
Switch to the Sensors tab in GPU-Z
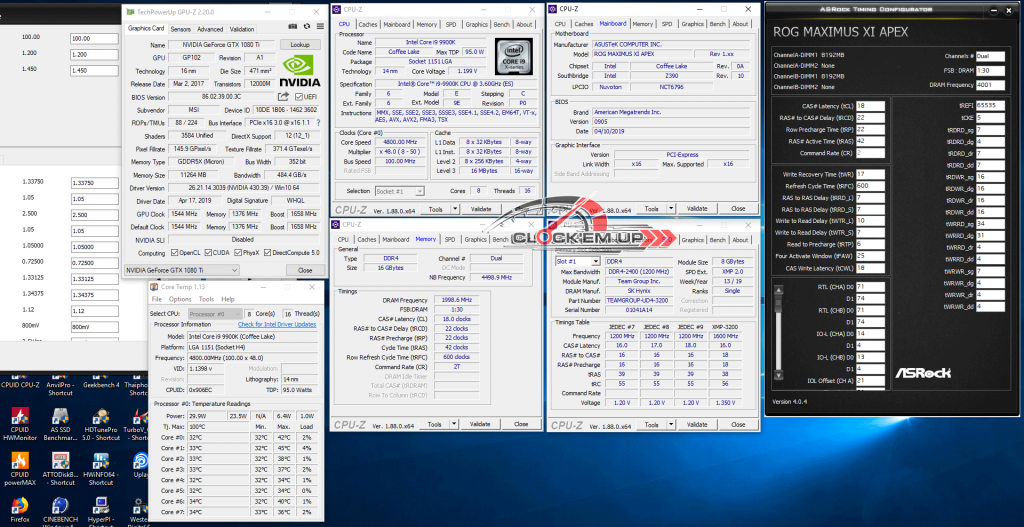[x=180, y=29]
